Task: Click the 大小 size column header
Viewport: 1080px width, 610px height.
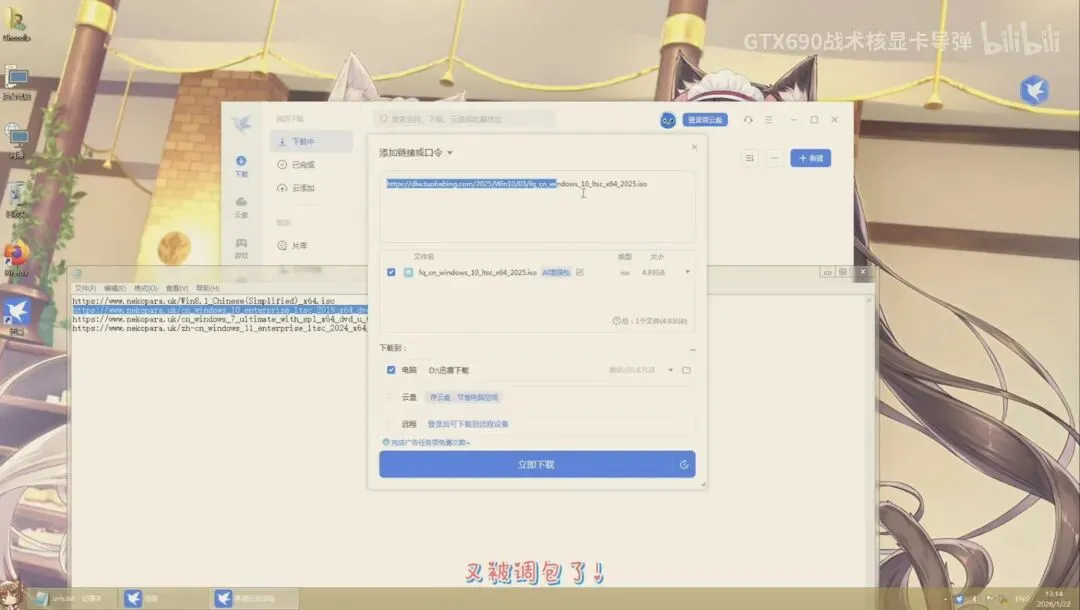Action: click(x=656, y=257)
